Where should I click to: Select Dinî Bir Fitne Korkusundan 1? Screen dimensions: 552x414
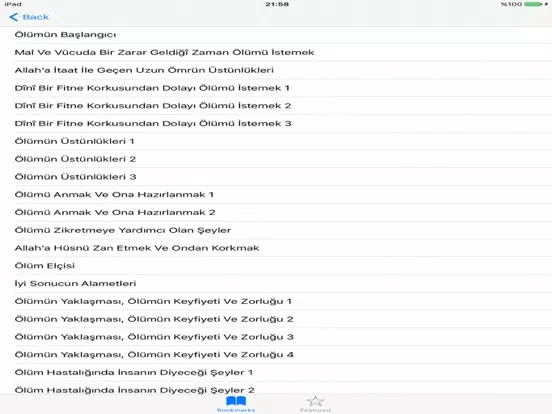276,88
